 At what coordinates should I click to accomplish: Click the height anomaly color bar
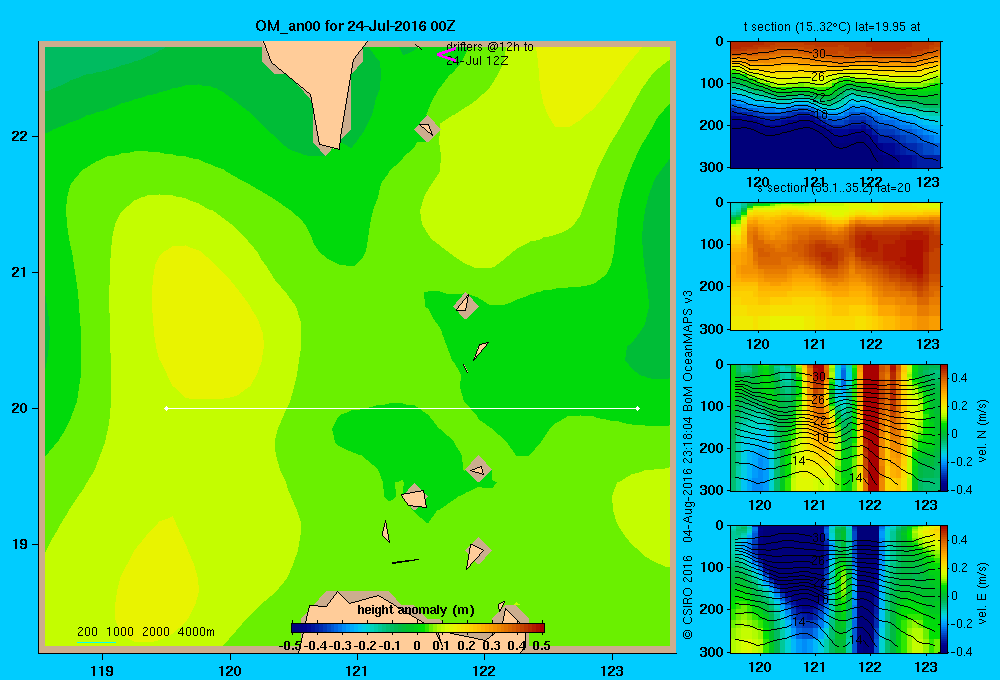click(418, 628)
